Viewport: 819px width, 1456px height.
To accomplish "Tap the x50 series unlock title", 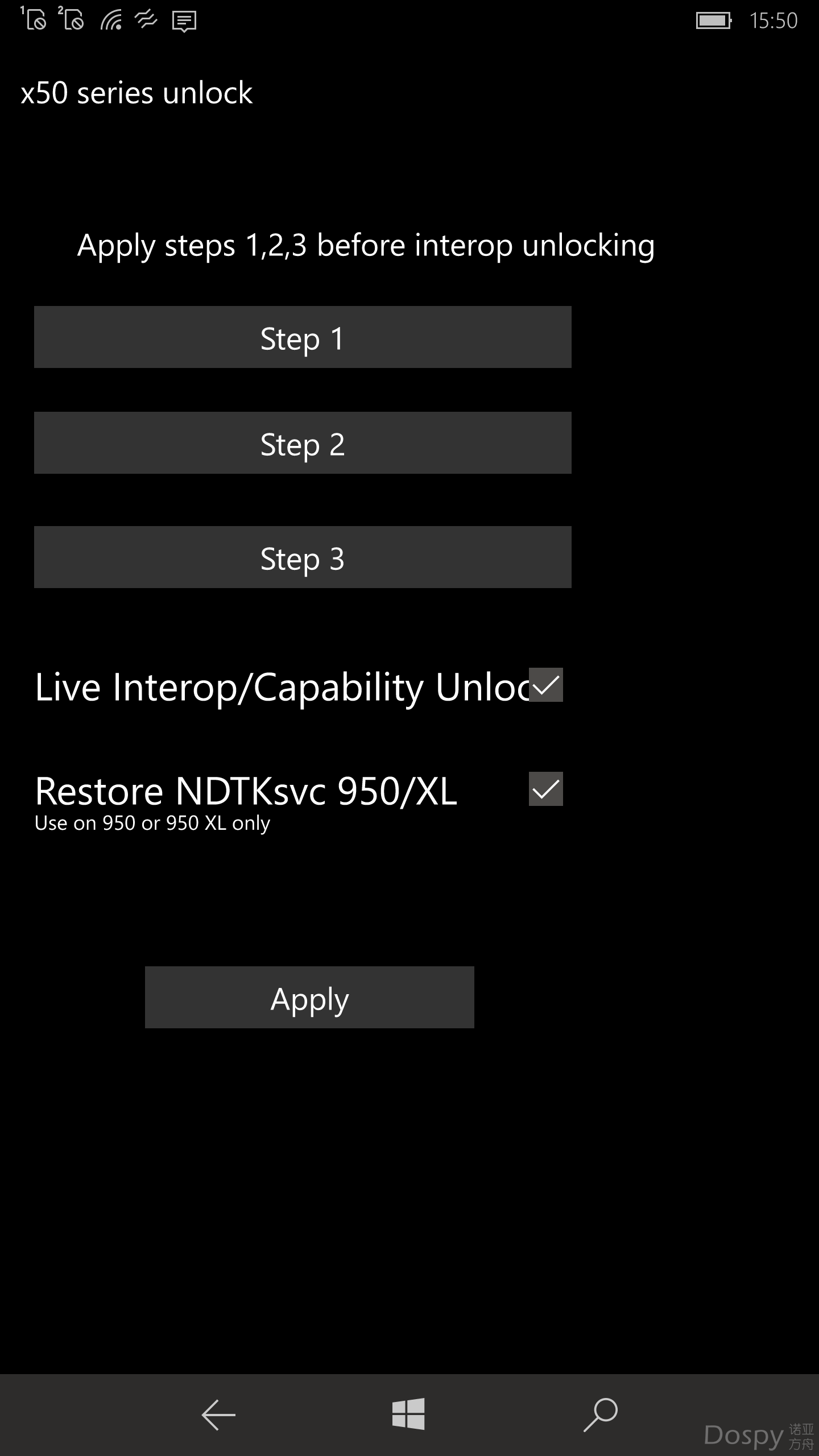I will click(136, 93).
